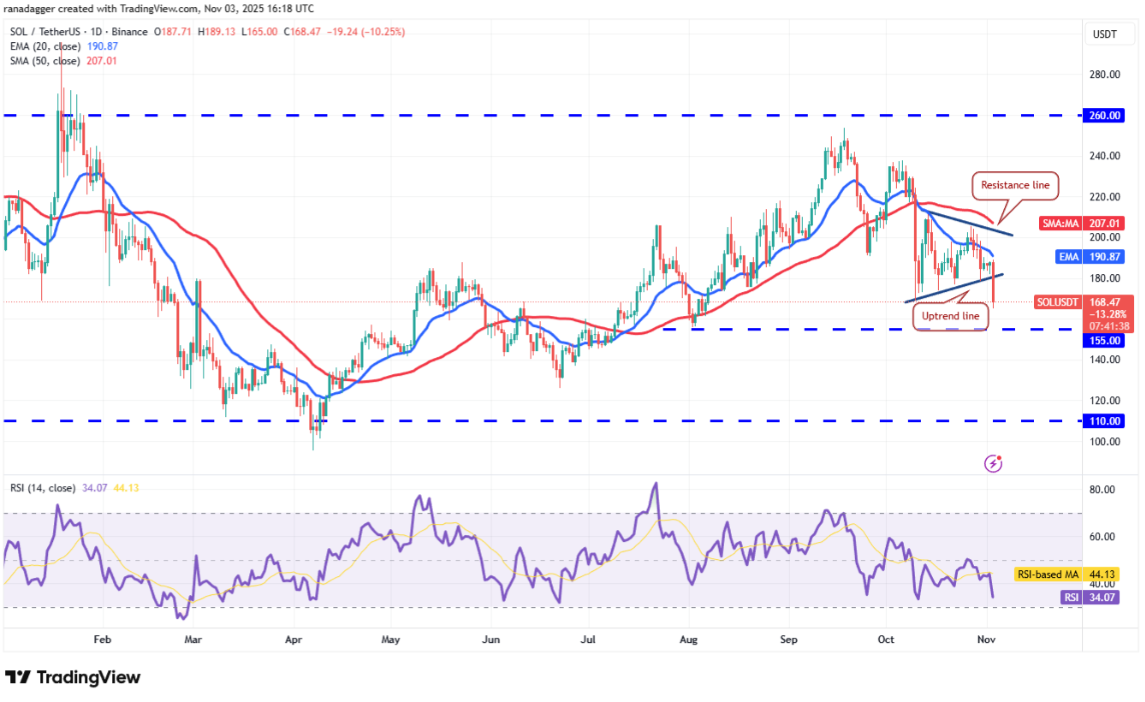Click the TradingView logo at bottom left
Viewport: 1145px width, 702px height.
coord(73,677)
